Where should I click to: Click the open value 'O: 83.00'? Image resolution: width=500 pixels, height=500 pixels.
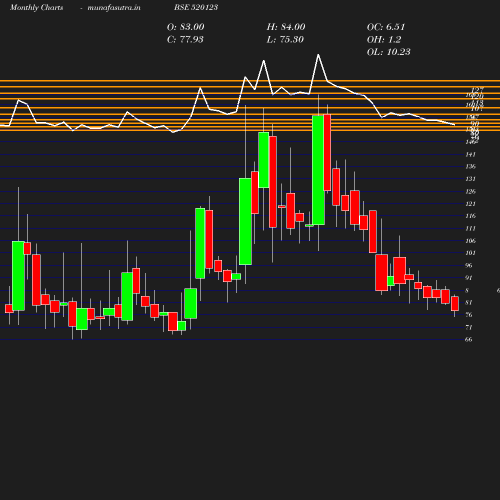(186, 27)
